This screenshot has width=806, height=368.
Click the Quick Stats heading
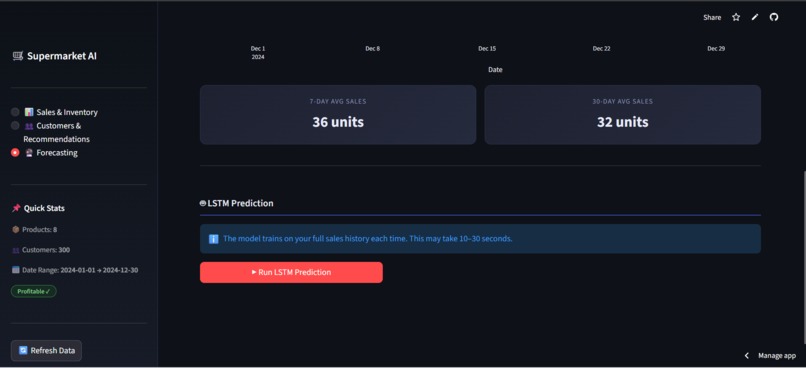44,208
